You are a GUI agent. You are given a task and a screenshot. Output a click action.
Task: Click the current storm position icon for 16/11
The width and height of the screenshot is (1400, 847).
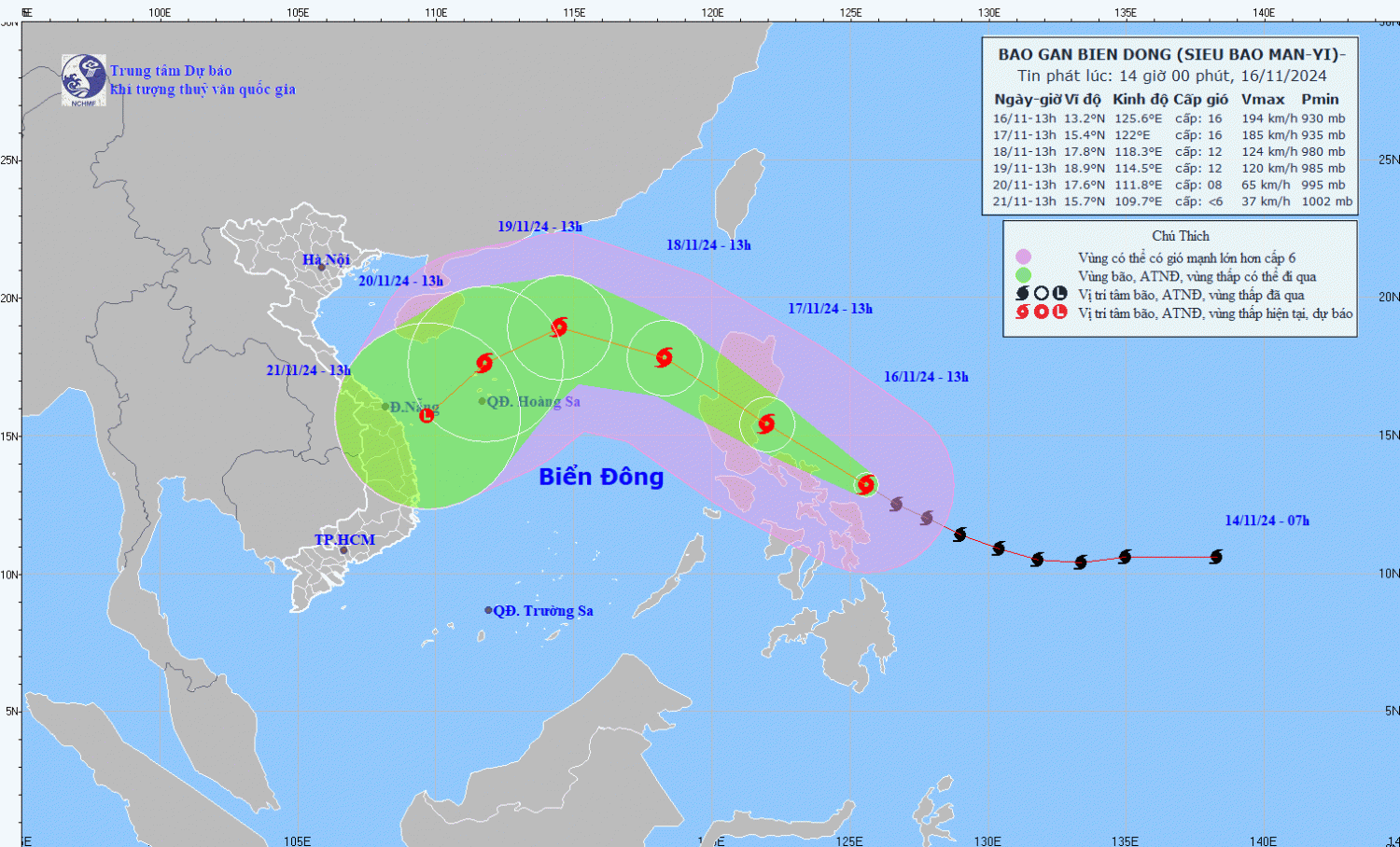click(x=866, y=484)
